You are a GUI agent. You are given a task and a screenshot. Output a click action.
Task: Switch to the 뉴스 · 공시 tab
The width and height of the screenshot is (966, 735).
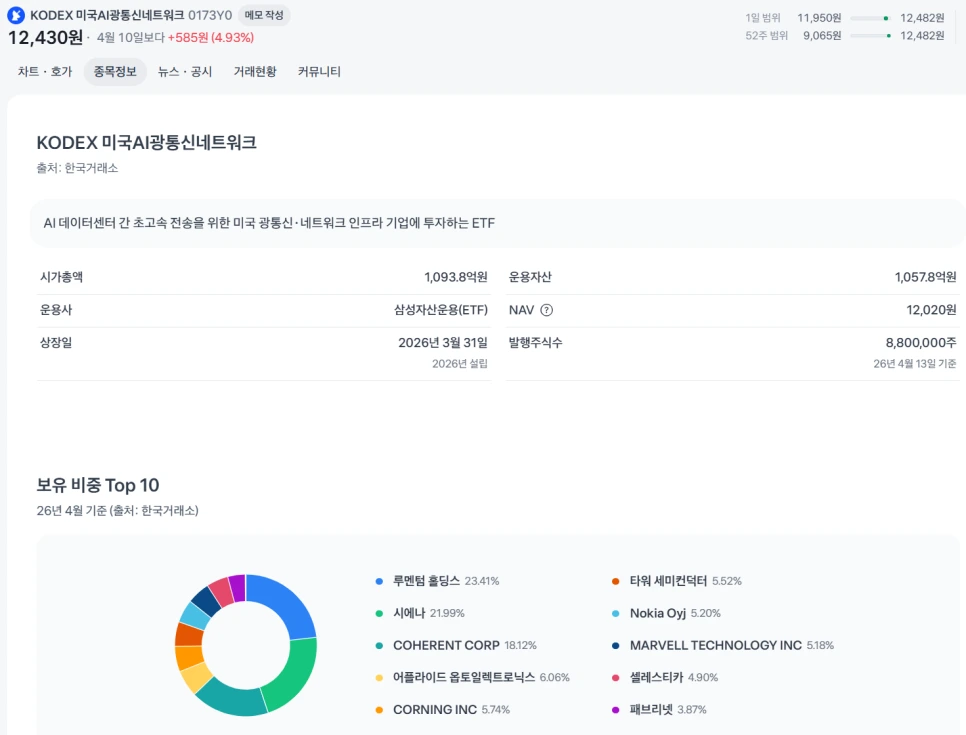click(x=185, y=71)
